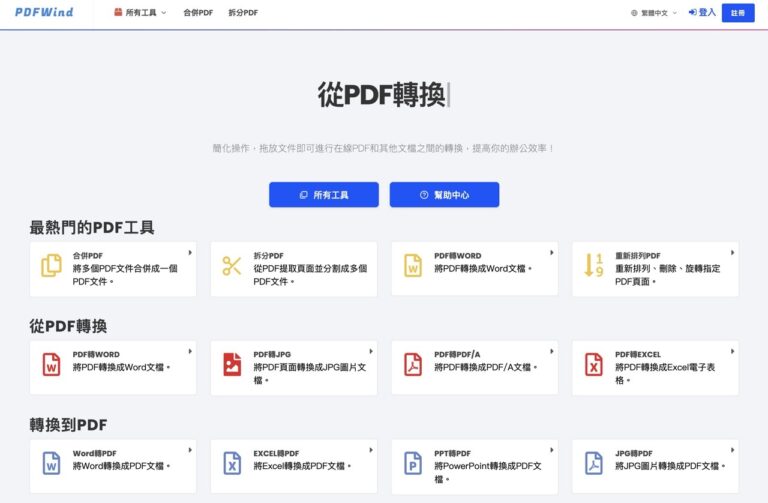Click the yellow PDF to Word icon

(x=413, y=265)
